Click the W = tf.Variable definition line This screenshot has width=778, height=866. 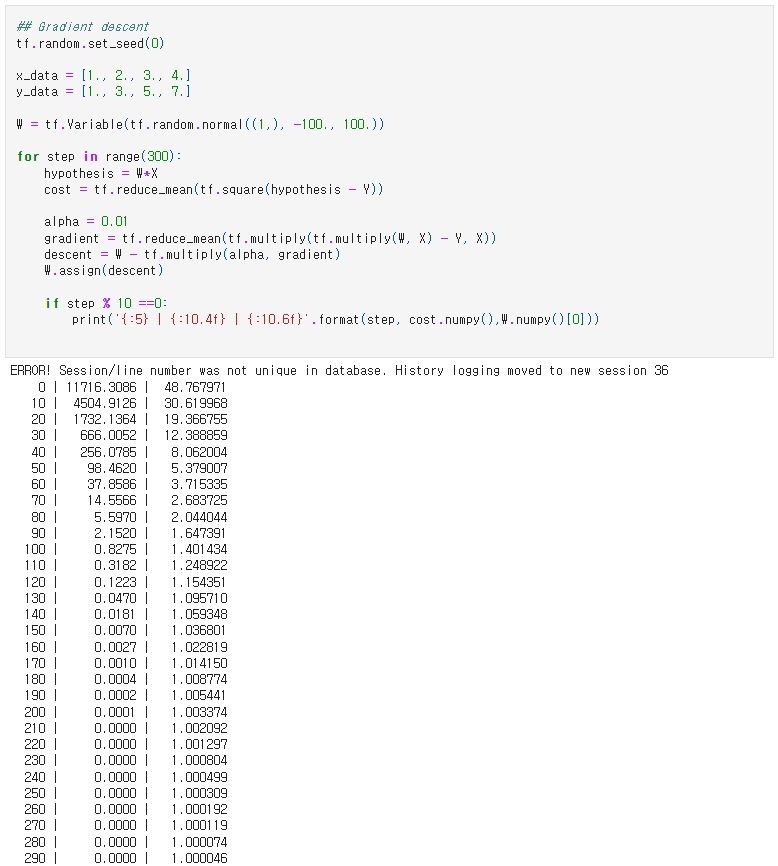(200, 124)
